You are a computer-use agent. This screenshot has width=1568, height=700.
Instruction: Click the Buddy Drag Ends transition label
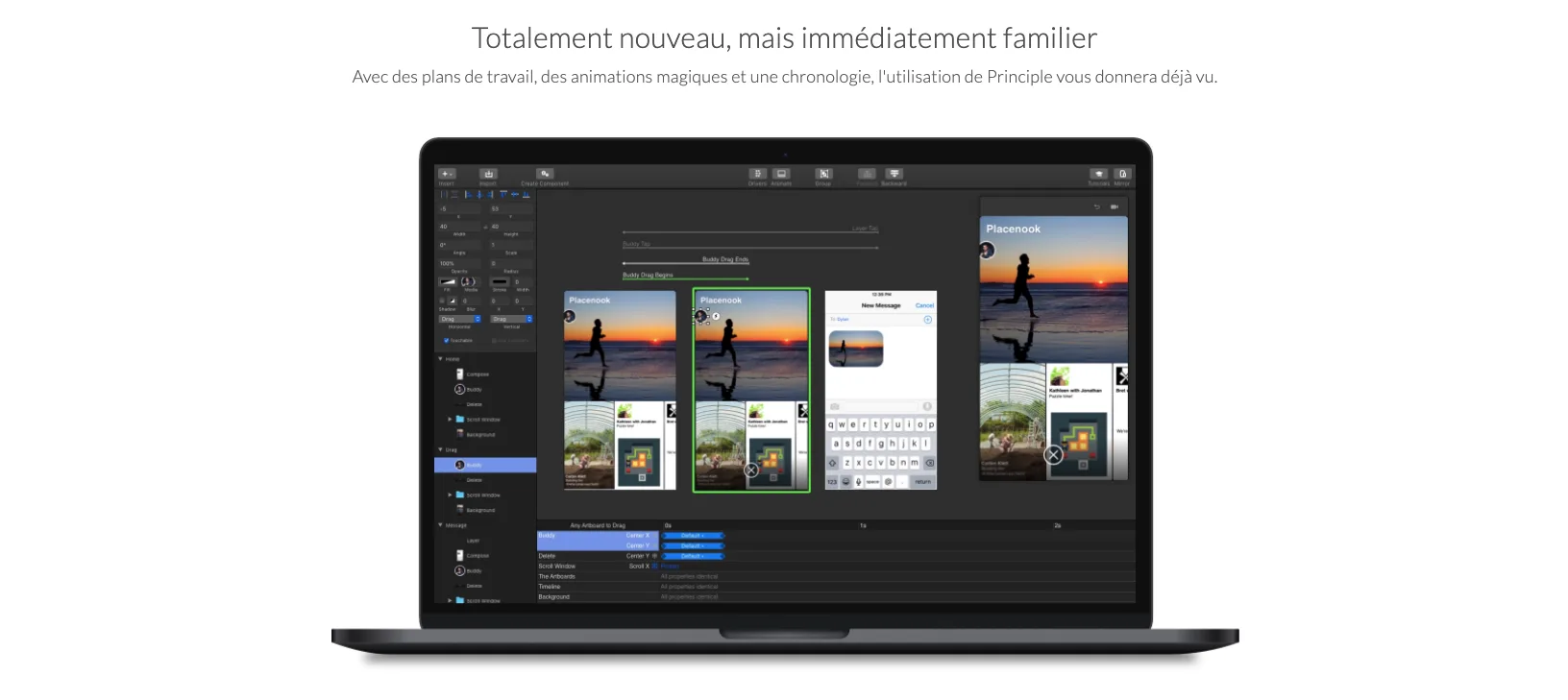725,259
